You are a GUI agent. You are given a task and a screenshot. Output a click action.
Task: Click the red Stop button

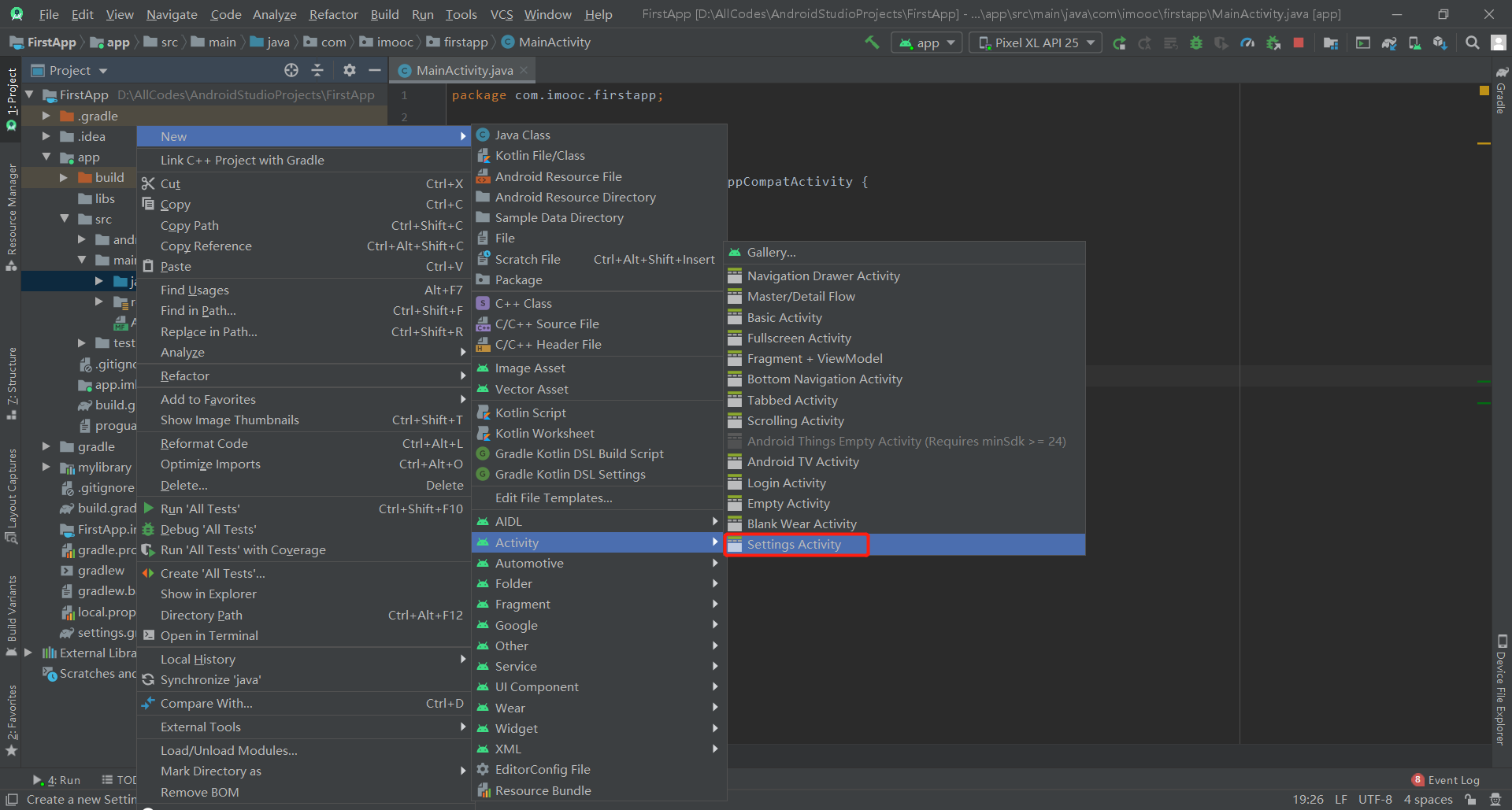pyautogui.click(x=1299, y=43)
